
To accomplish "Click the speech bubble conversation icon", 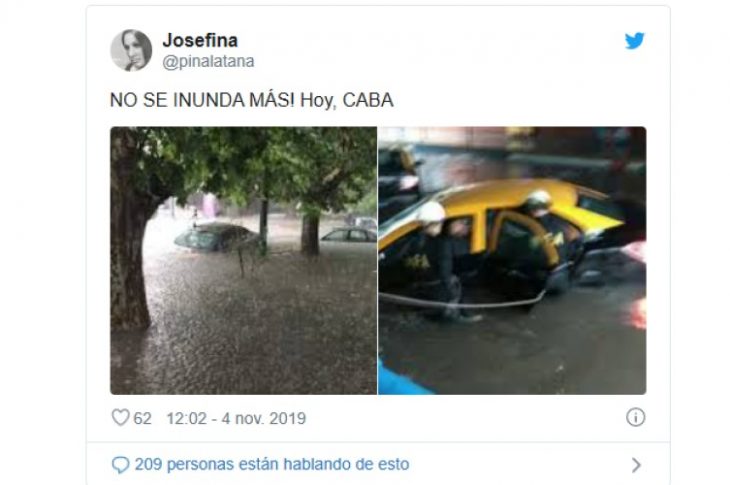I will 121,465.
